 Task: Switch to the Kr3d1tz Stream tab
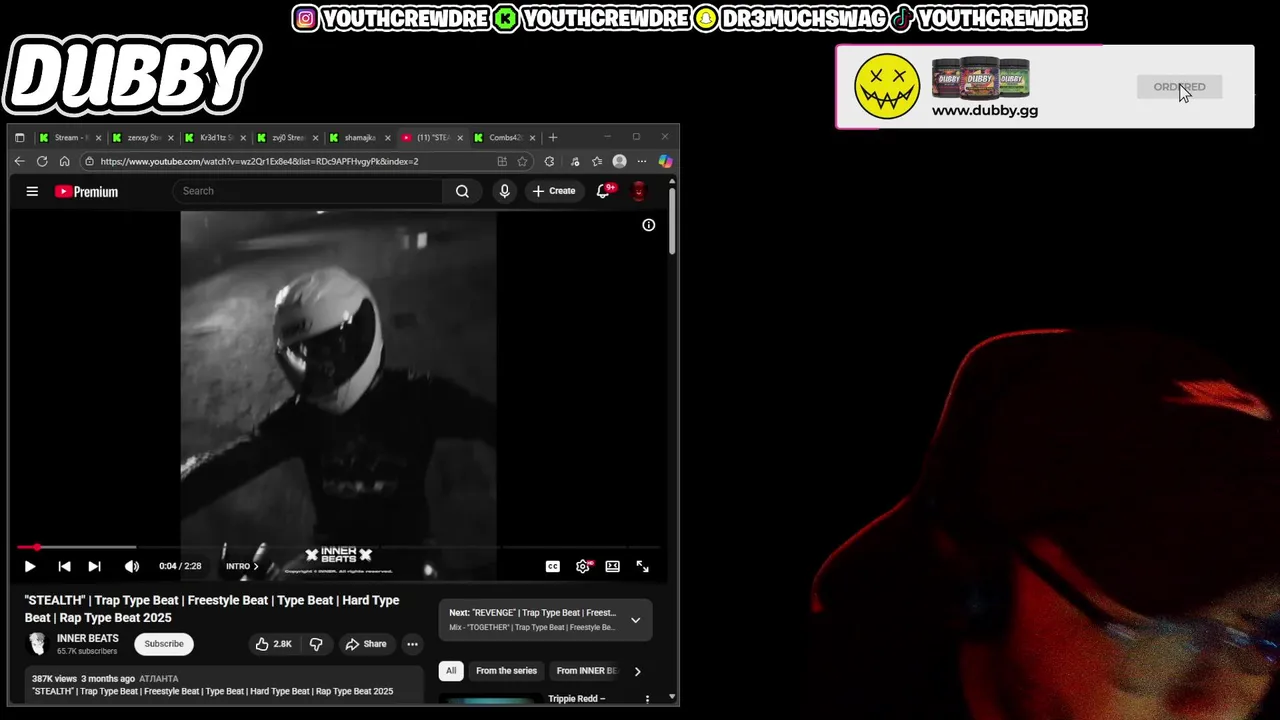point(213,138)
